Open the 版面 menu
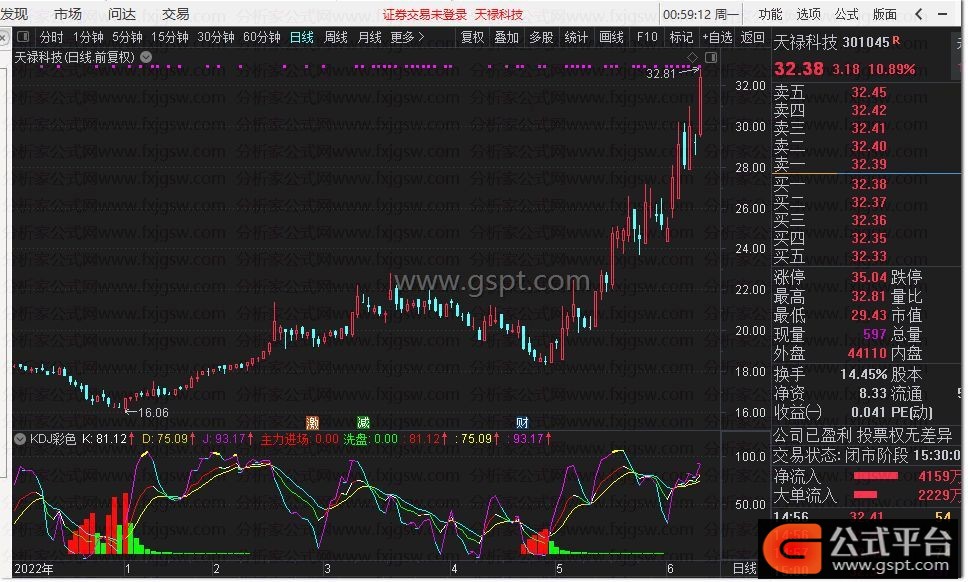The image size is (968, 582). coord(885,14)
